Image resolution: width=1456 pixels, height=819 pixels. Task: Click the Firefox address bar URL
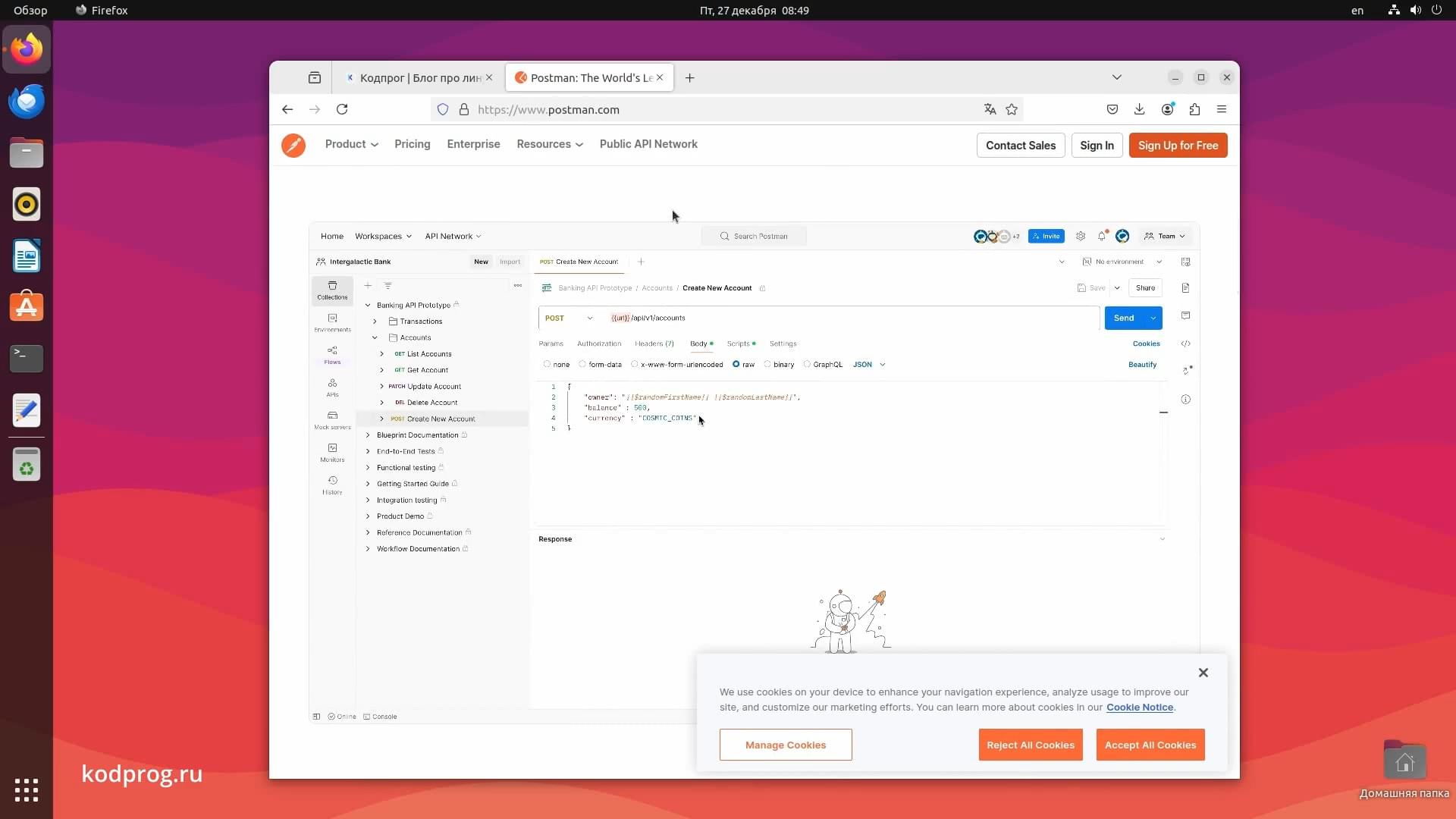[548, 109]
